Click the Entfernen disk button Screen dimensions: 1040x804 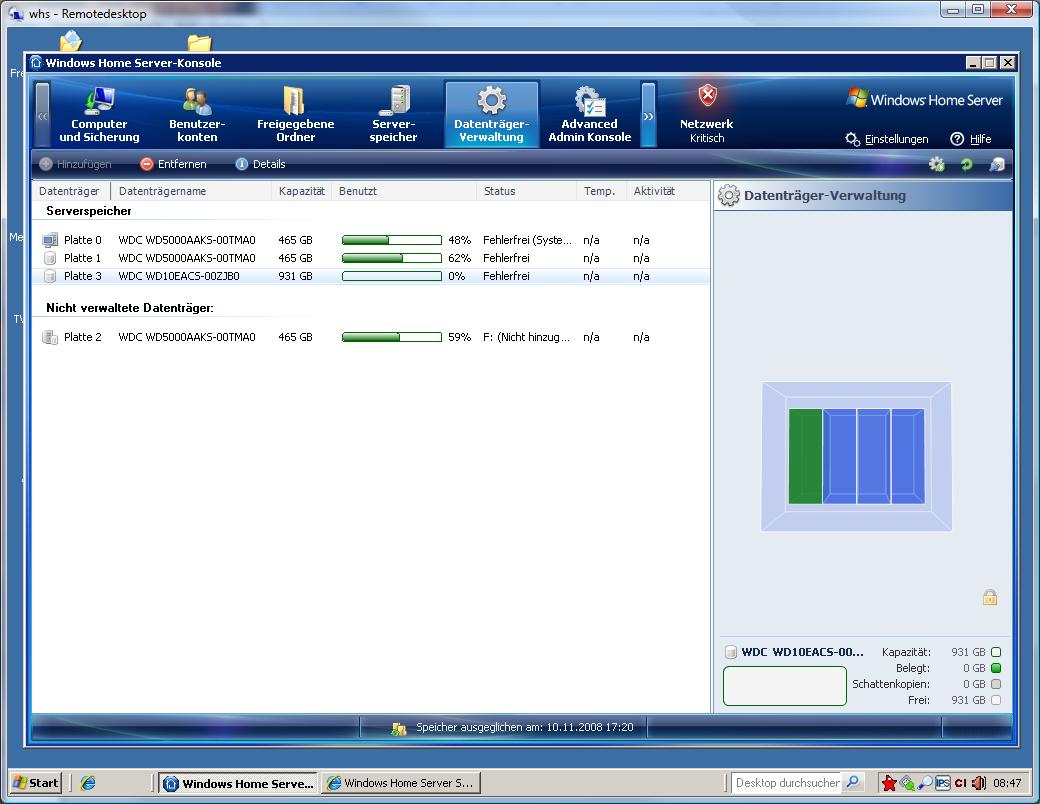[174, 164]
